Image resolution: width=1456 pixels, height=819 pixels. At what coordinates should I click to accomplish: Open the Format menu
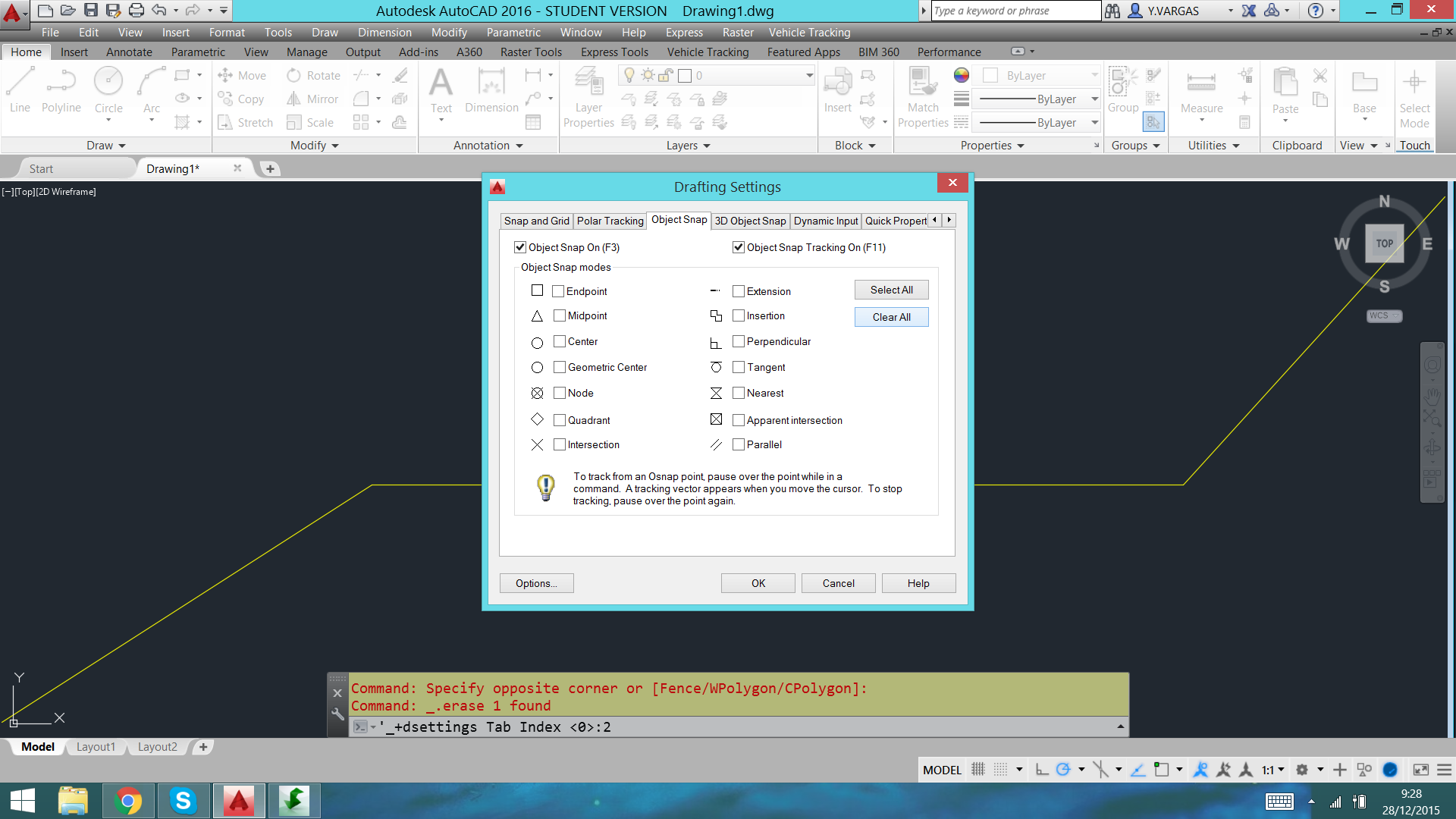tap(227, 32)
